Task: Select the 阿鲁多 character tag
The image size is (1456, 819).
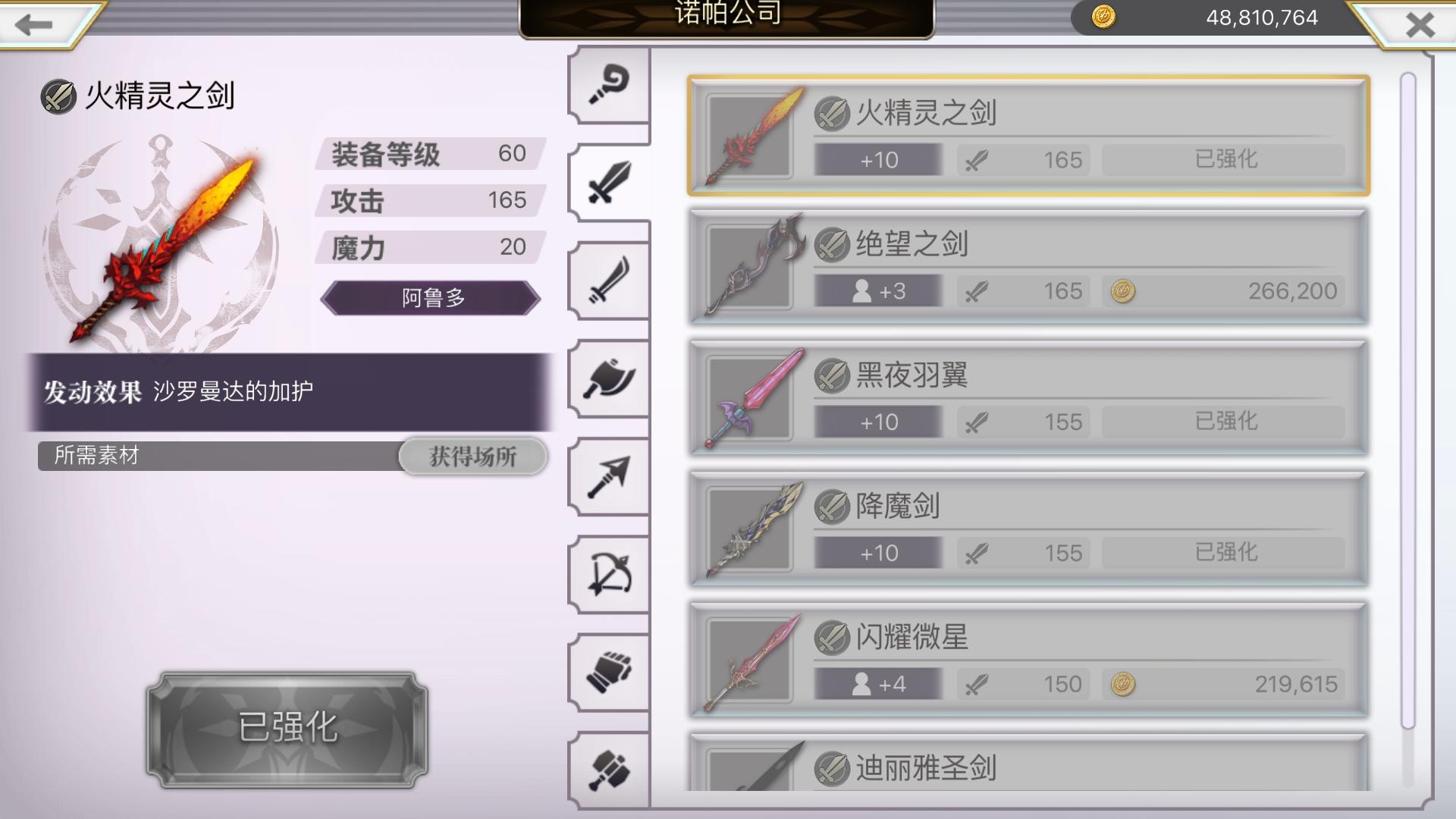Action: tap(431, 297)
